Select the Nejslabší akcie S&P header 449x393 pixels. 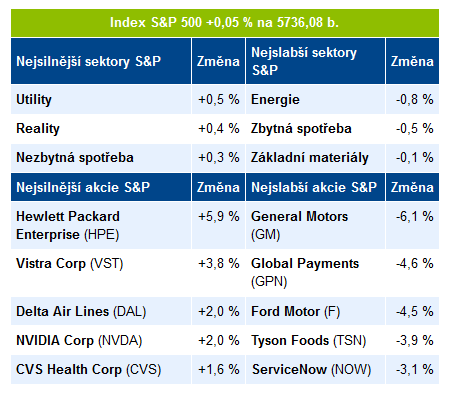tap(315, 187)
